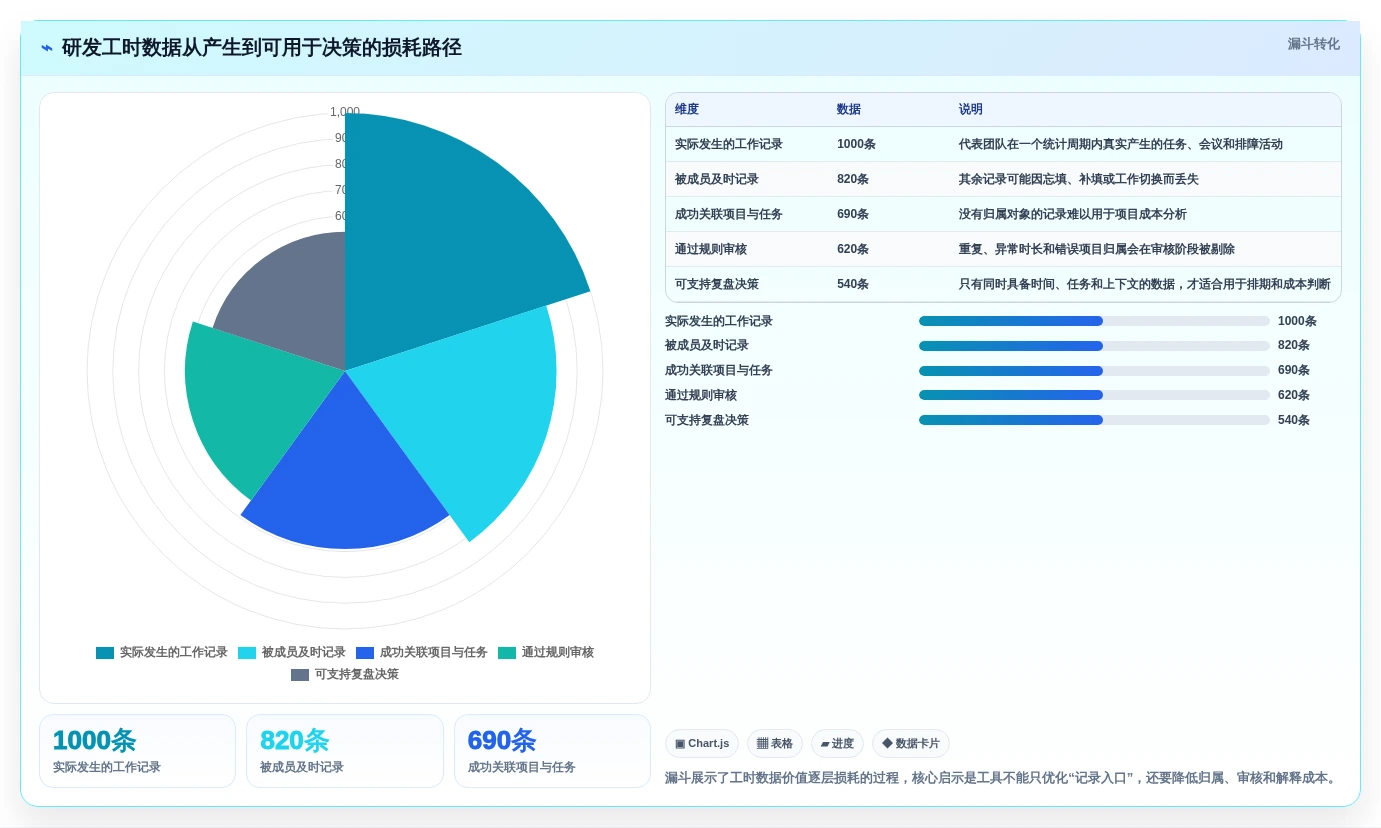
Task: Open the 690条 成功关联项目与任务 data card
Action: (552, 751)
